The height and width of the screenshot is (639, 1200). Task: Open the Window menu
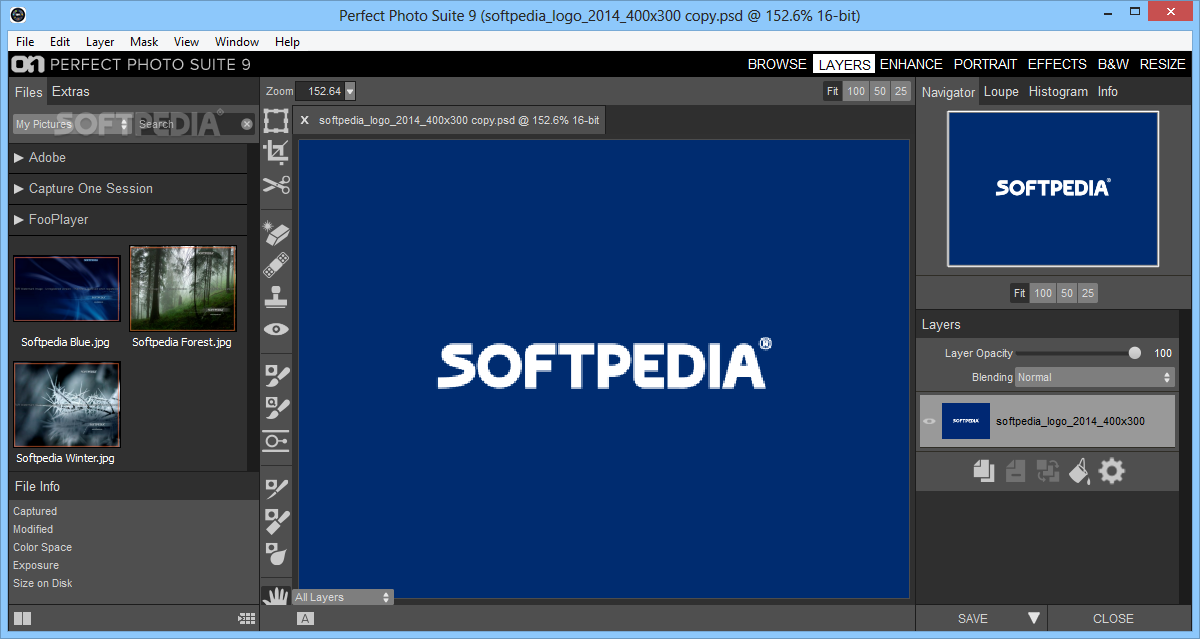pyautogui.click(x=237, y=42)
